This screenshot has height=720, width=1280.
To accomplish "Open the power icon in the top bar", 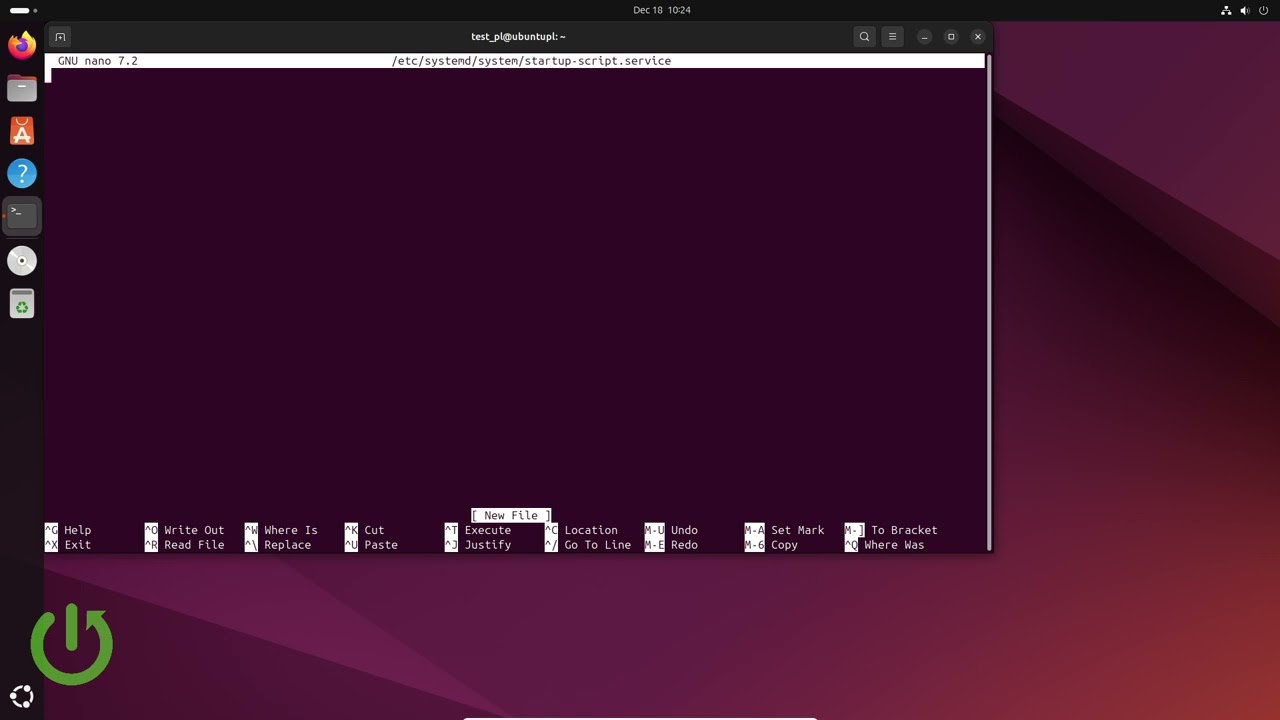I will point(1264,10).
